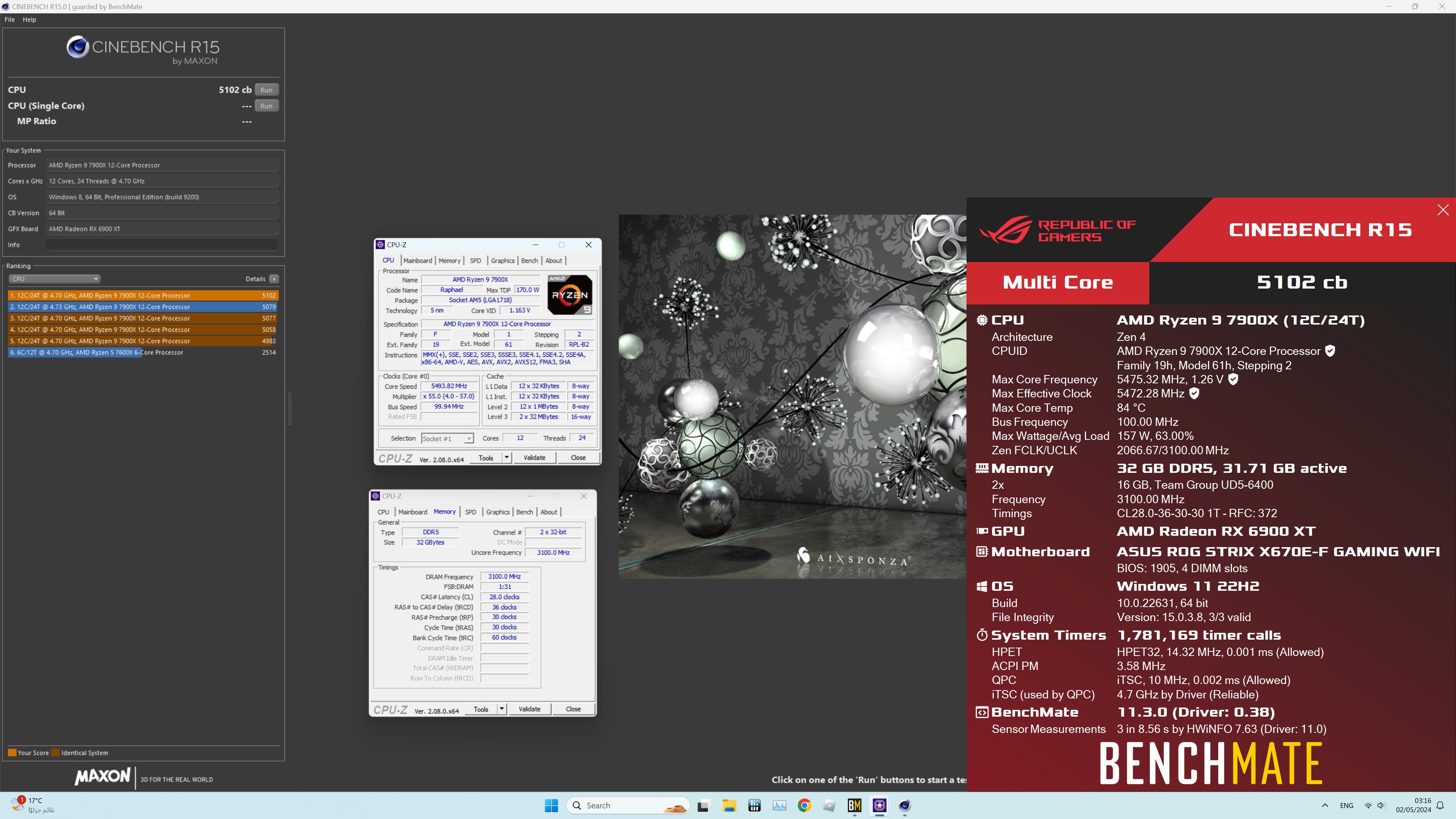
Task: Open About tab in top CPU-Z window
Action: click(x=553, y=260)
